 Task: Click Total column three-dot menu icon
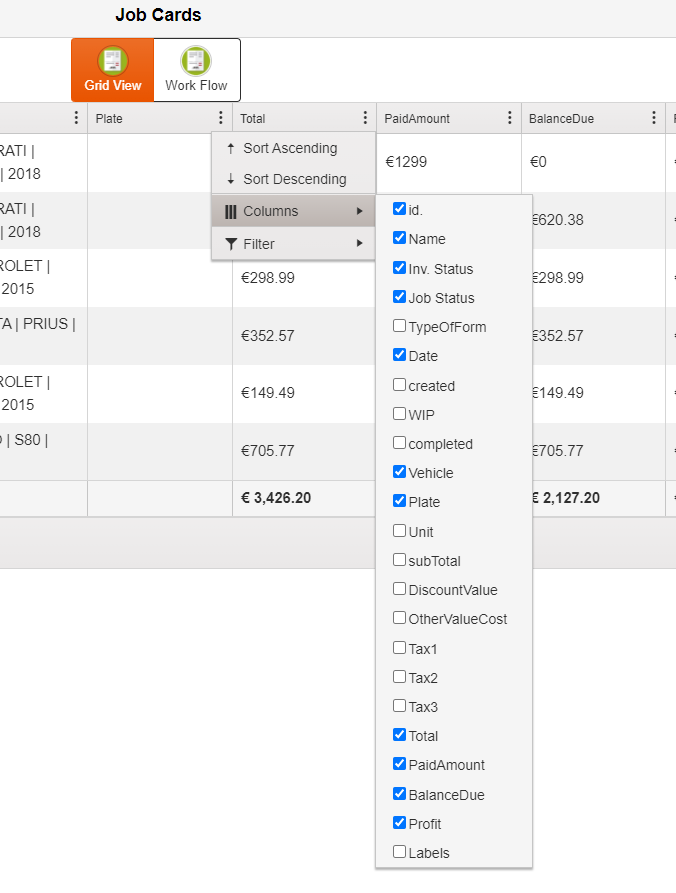coord(366,118)
